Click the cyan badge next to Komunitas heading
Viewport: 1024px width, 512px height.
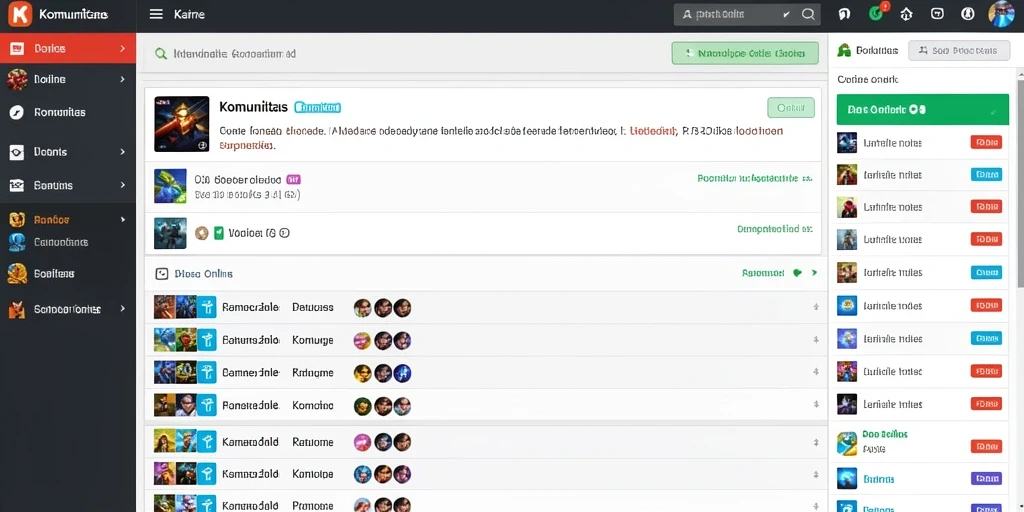317,107
